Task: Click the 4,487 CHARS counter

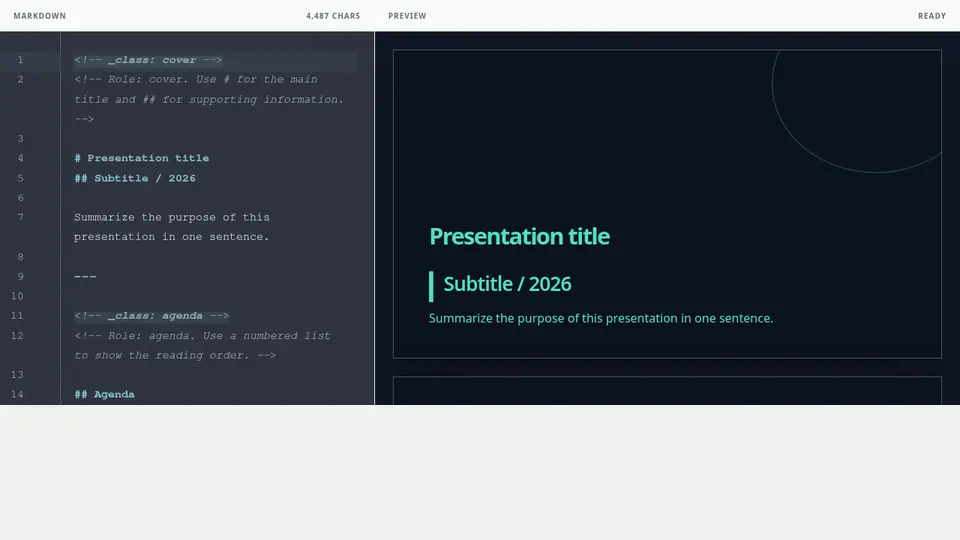Action: coord(333,16)
